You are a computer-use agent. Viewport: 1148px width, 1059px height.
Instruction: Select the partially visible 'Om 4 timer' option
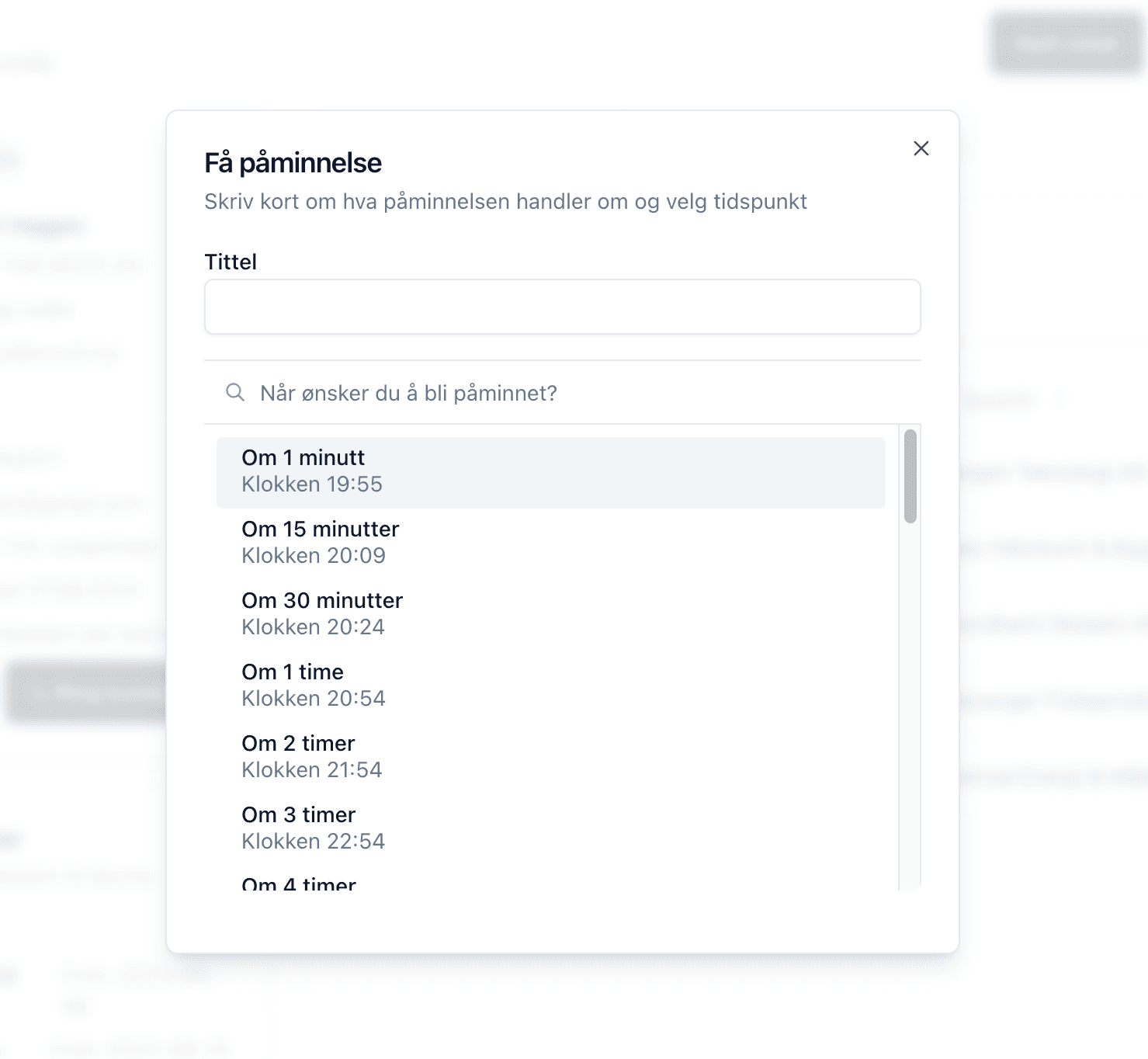tap(550, 883)
